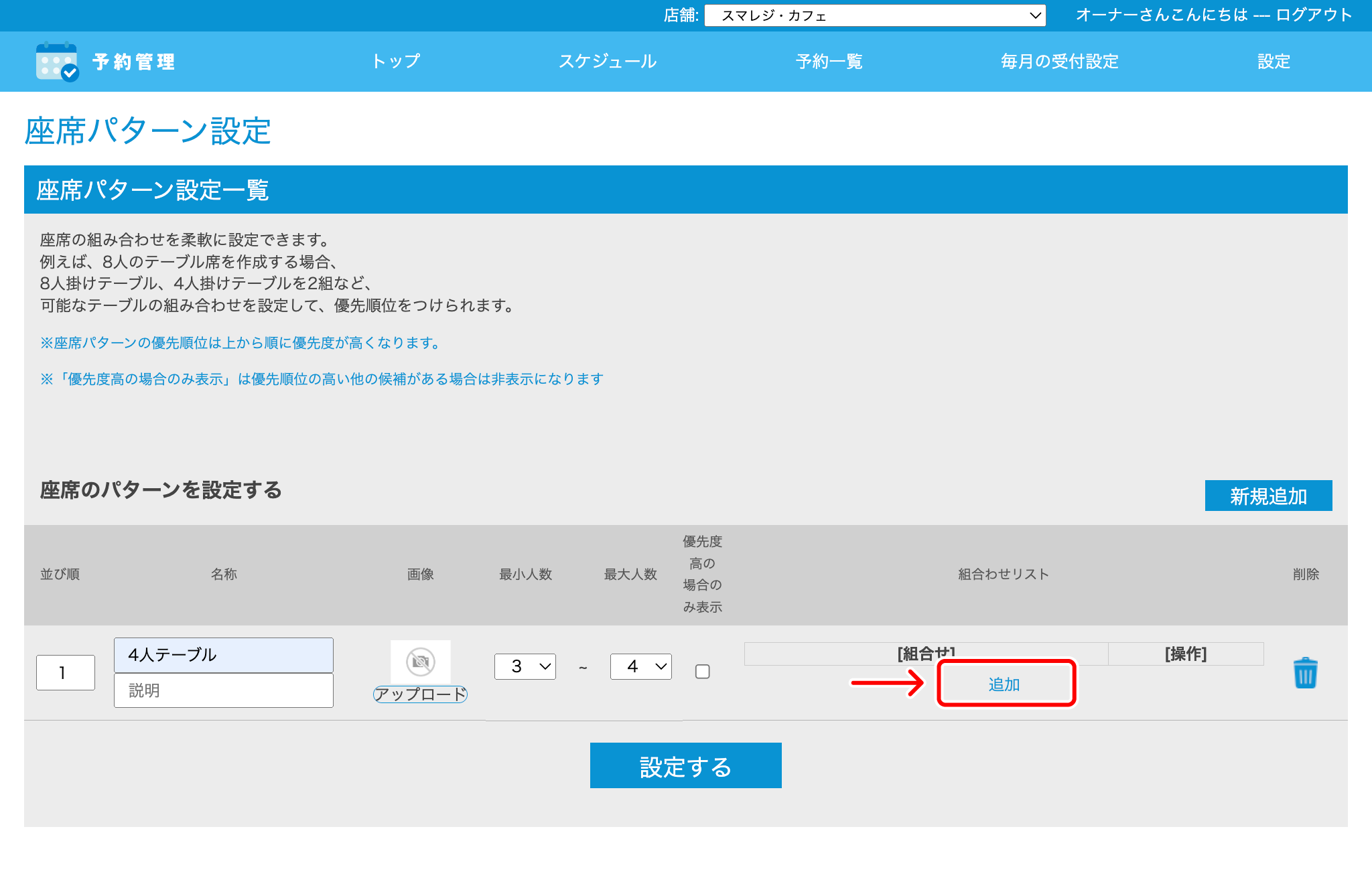This screenshot has height=896, width=1372.
Task: Open the 設定 menu item
Action: pyautogui.click(x=1274, y=62)
